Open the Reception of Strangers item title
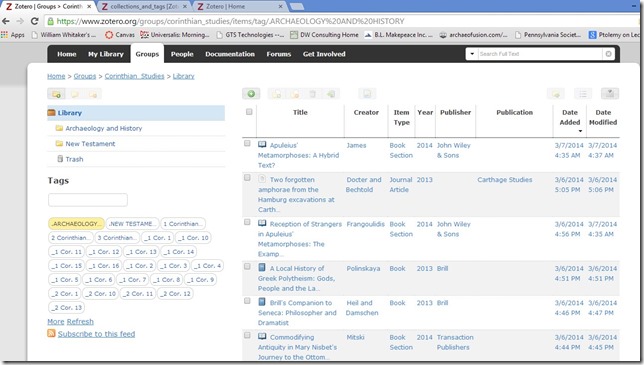Viewport: 644px width, 365px height. pyautogui.click(x=300, y=239)
